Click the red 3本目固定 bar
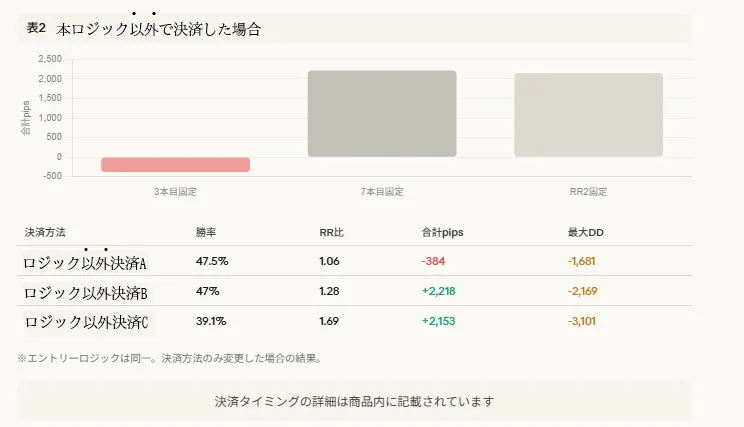The image size is (744, 427). [x=175, y=165]
